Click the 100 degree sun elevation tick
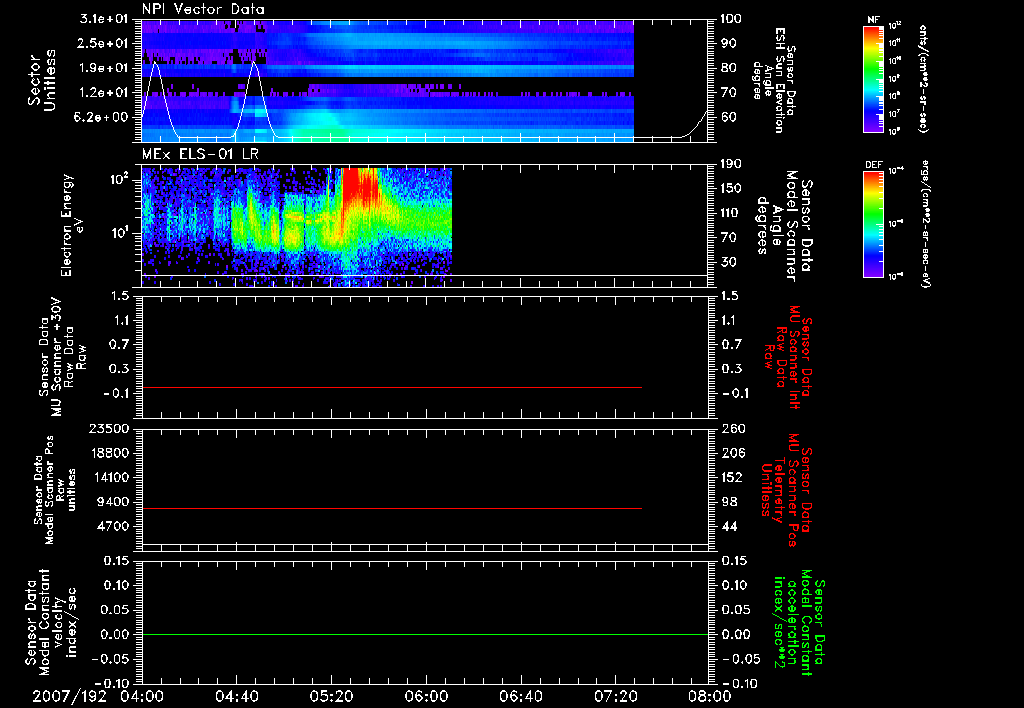1024x708 pixels. pos(731,19)
